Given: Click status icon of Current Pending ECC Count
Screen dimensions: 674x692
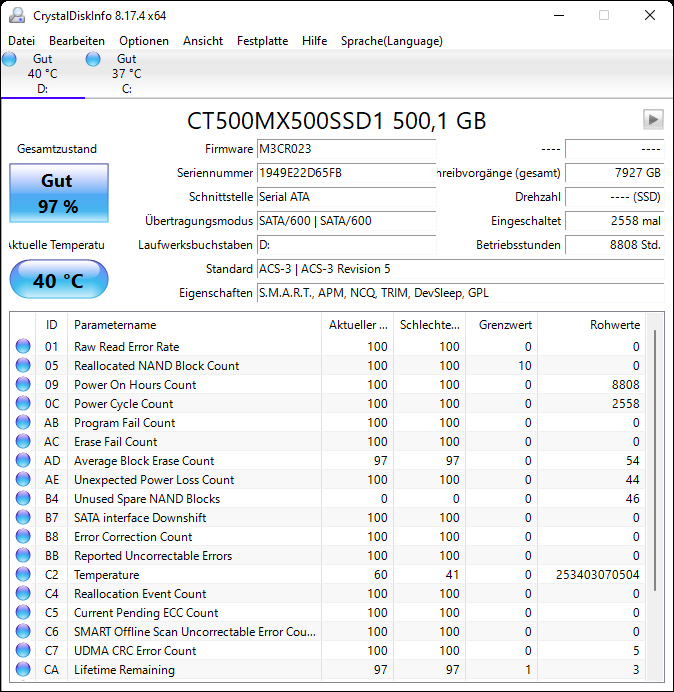Looking at the screenshot, I should (23, 612).
